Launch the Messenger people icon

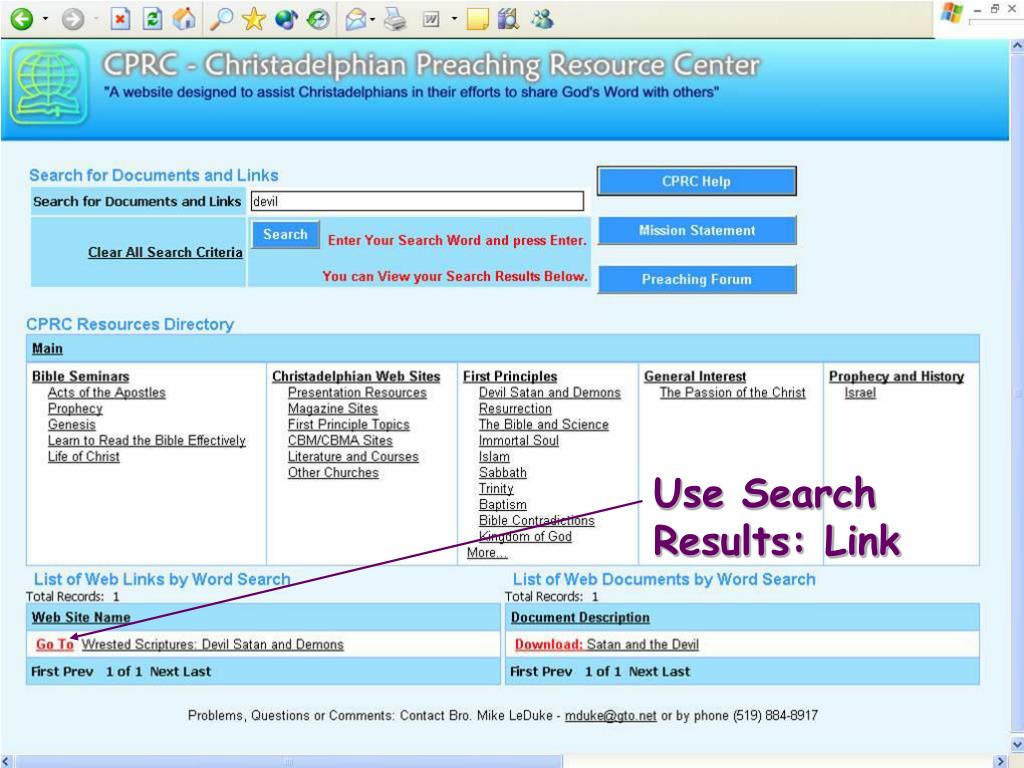tap(542, 19)
